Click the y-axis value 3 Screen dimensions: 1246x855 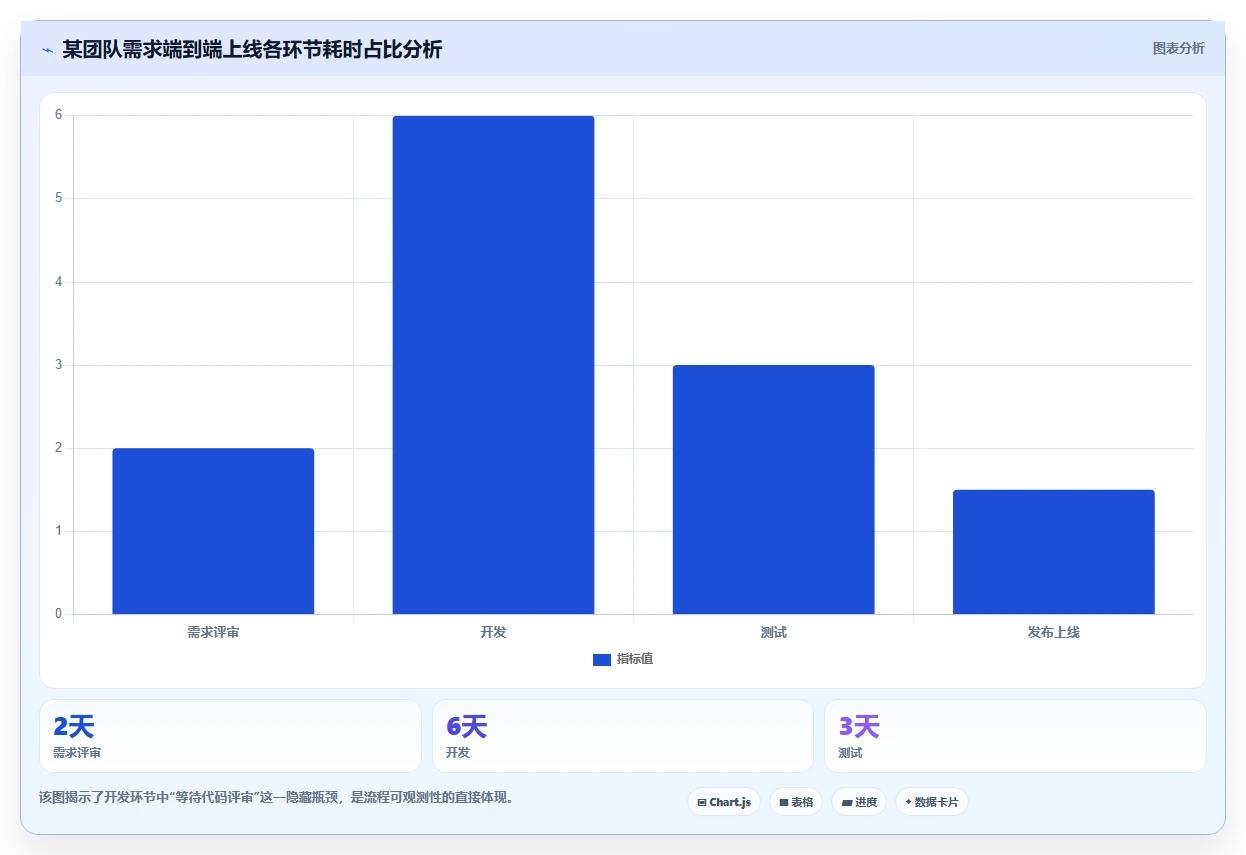click(59, 365)
